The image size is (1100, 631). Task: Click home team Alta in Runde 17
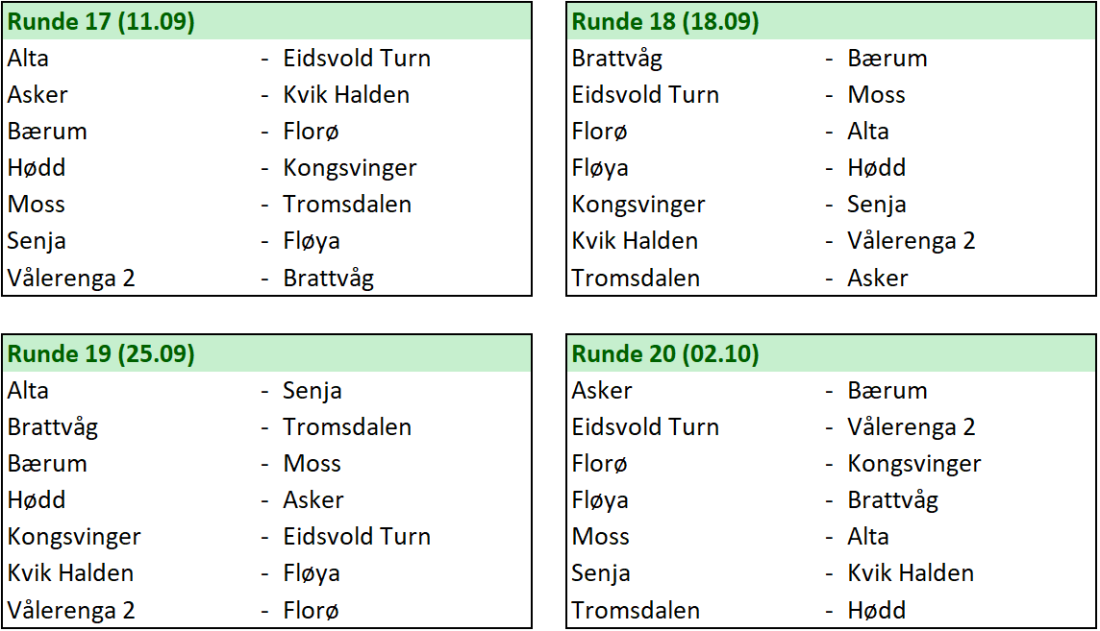pos(28,58)
